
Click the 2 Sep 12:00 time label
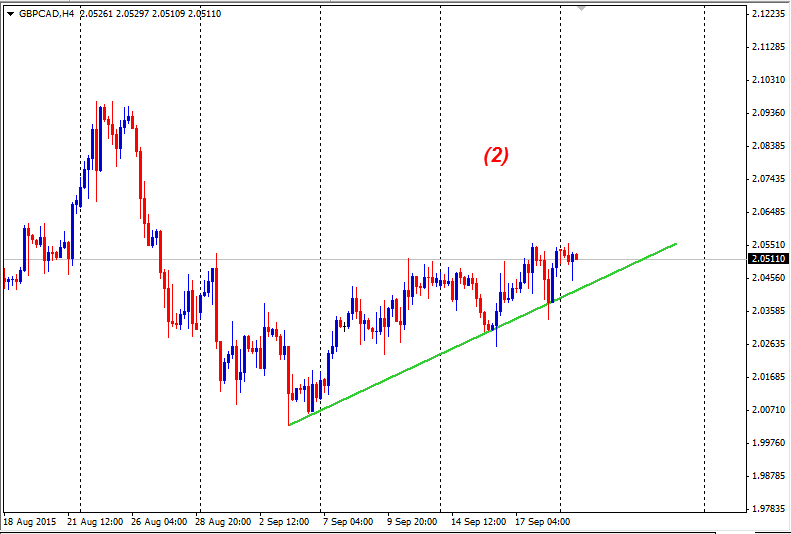click(x=284, y=521)
